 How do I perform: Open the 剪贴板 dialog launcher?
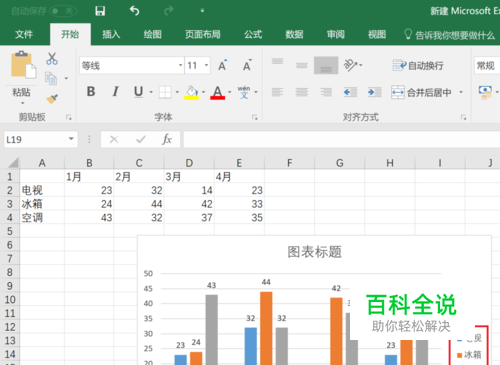click(69, 117)
